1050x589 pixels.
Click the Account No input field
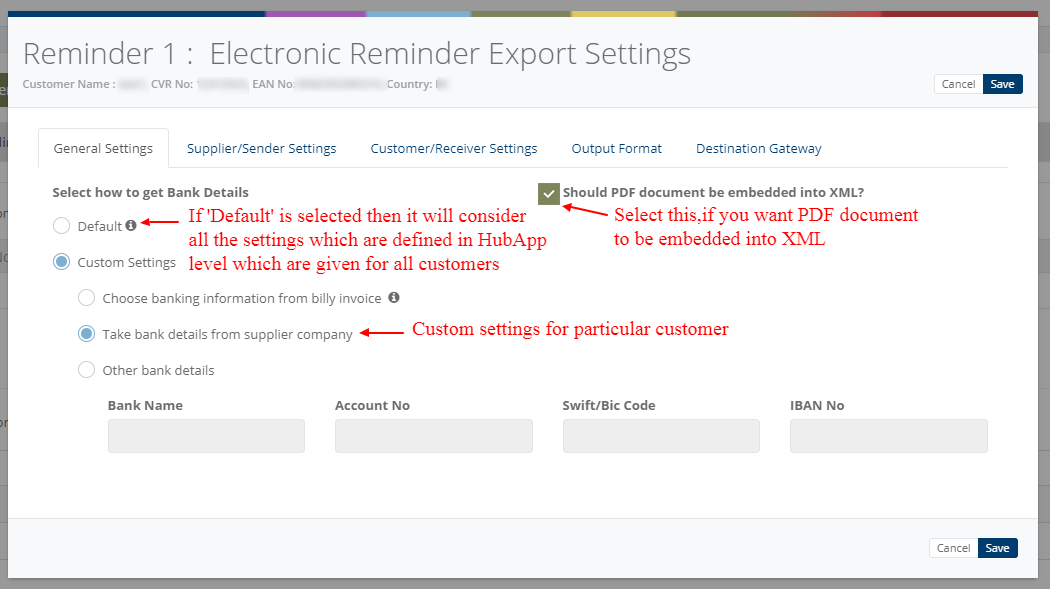pyautogui.click(x=433, y=436)
